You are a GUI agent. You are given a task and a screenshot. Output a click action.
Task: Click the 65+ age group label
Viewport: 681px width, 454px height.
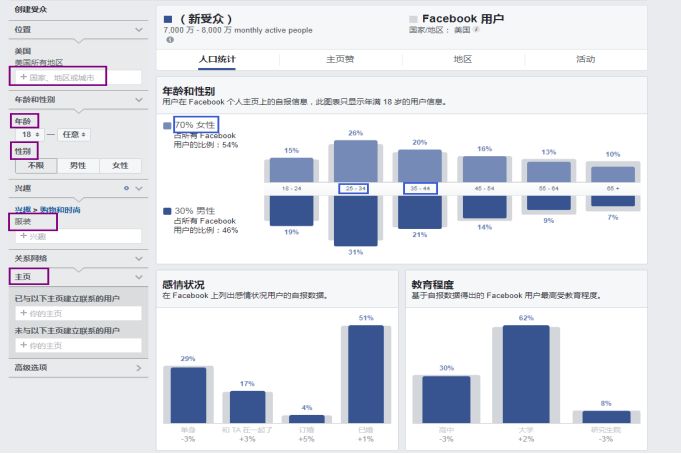click(613, 189)
